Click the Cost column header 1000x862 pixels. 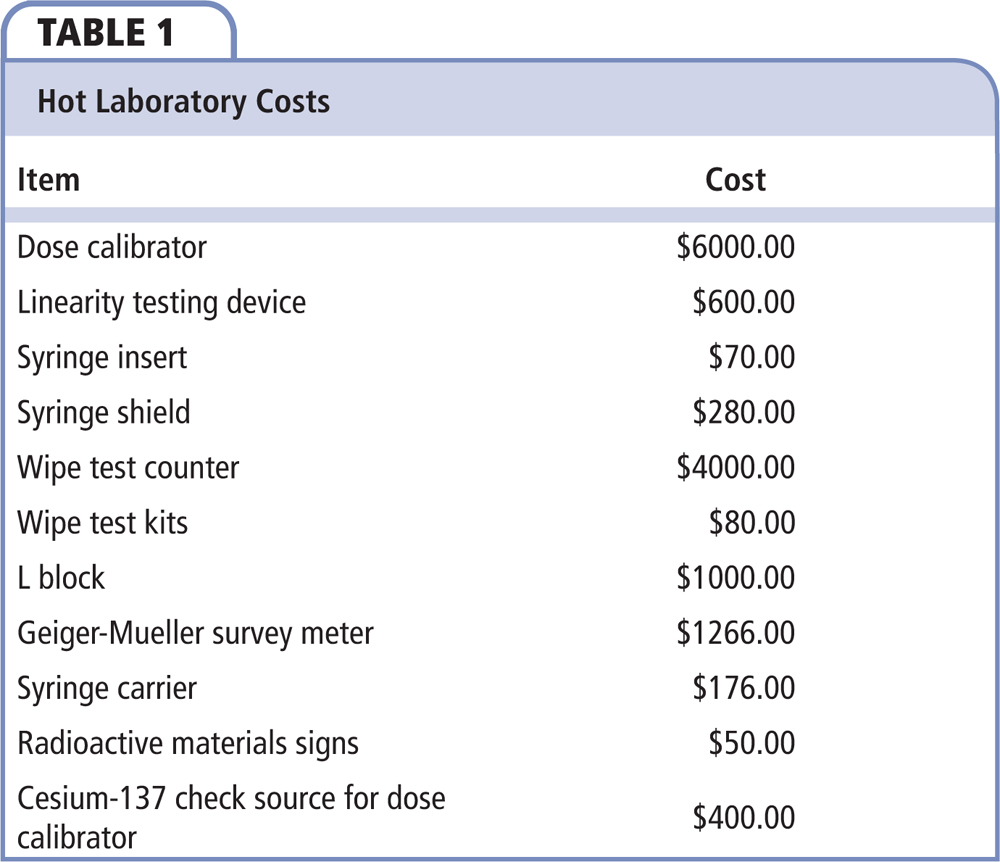tap(735, 180)
